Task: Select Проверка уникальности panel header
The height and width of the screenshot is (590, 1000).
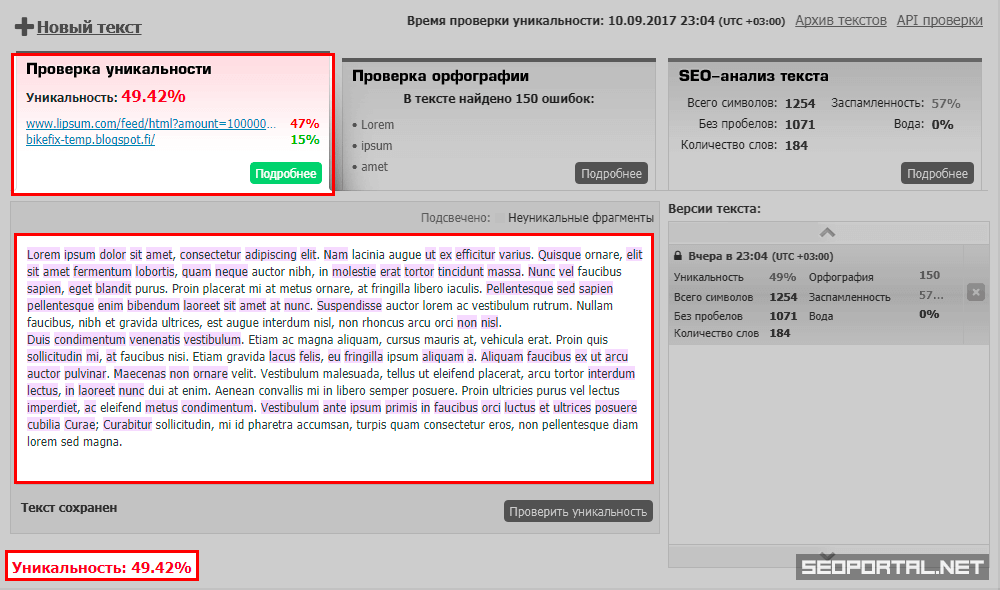Action: (x=118, y=69)
